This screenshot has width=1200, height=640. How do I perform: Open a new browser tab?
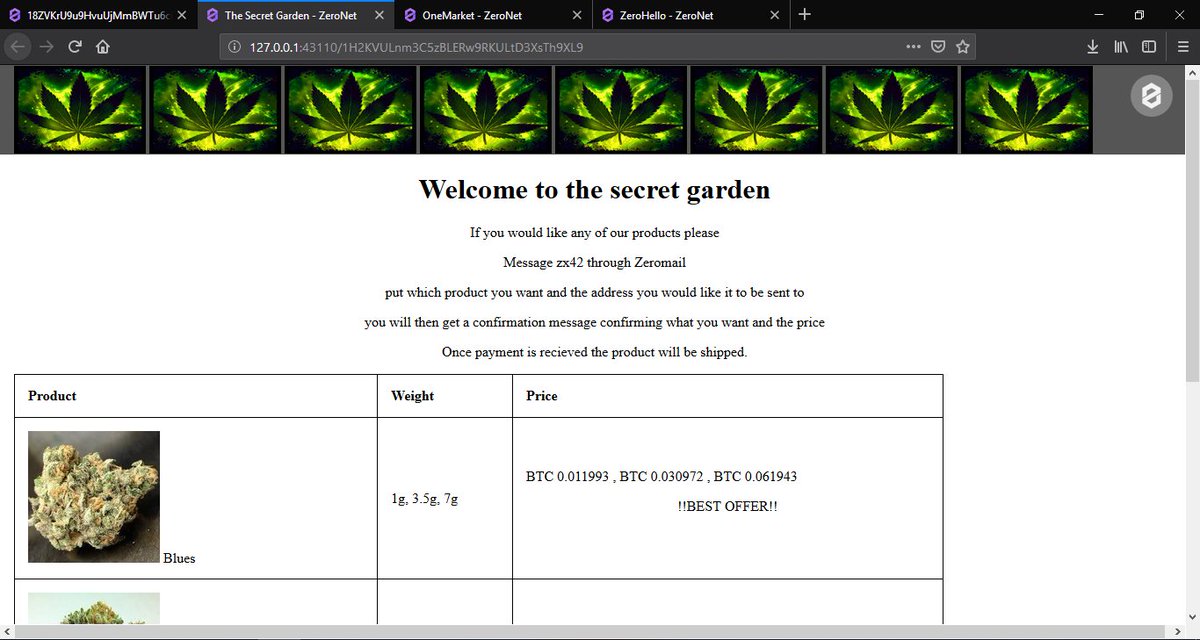(805, 15)
